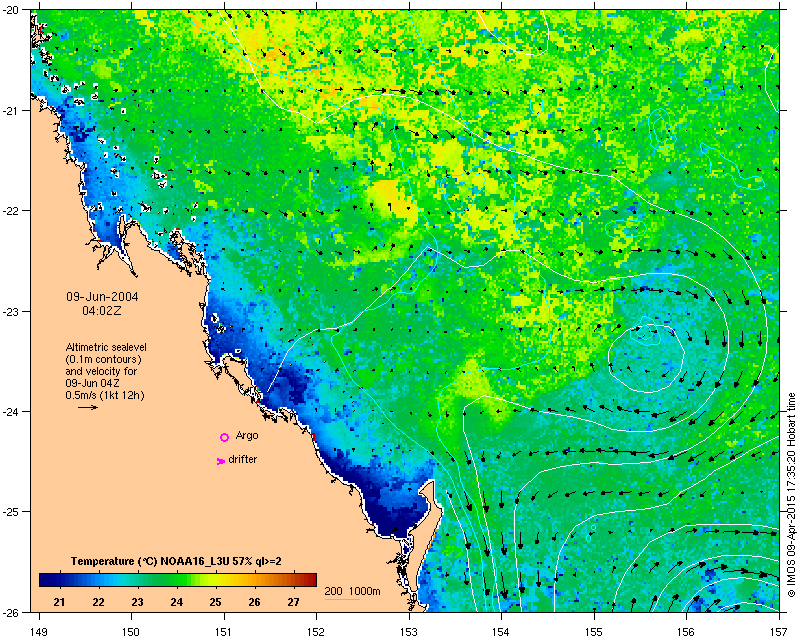
Task: Click the colorbar value 21
Action: pos(59,602)
